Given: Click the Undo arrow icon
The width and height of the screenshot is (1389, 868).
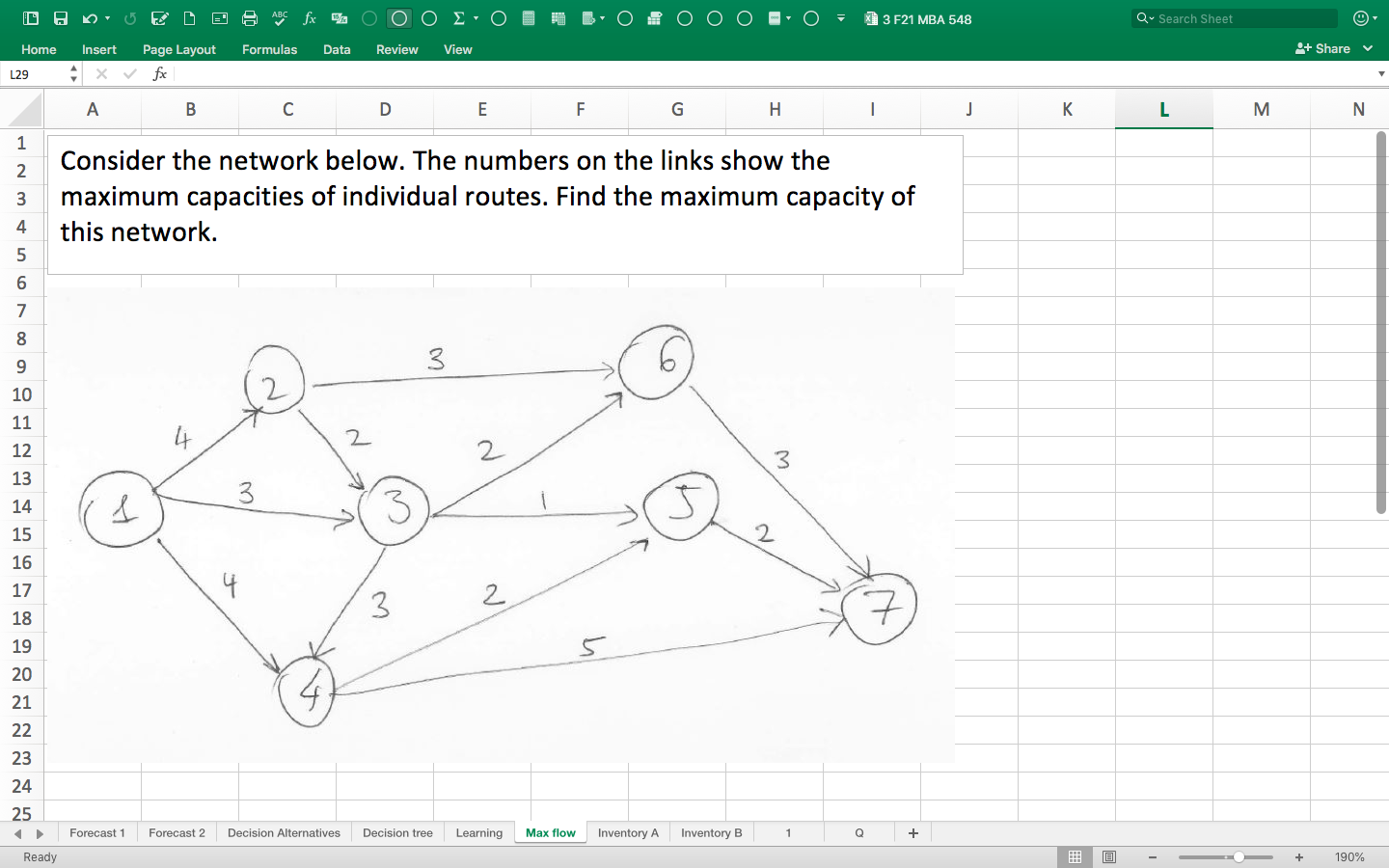Looking at the screenshot, I should coord(90,18).
